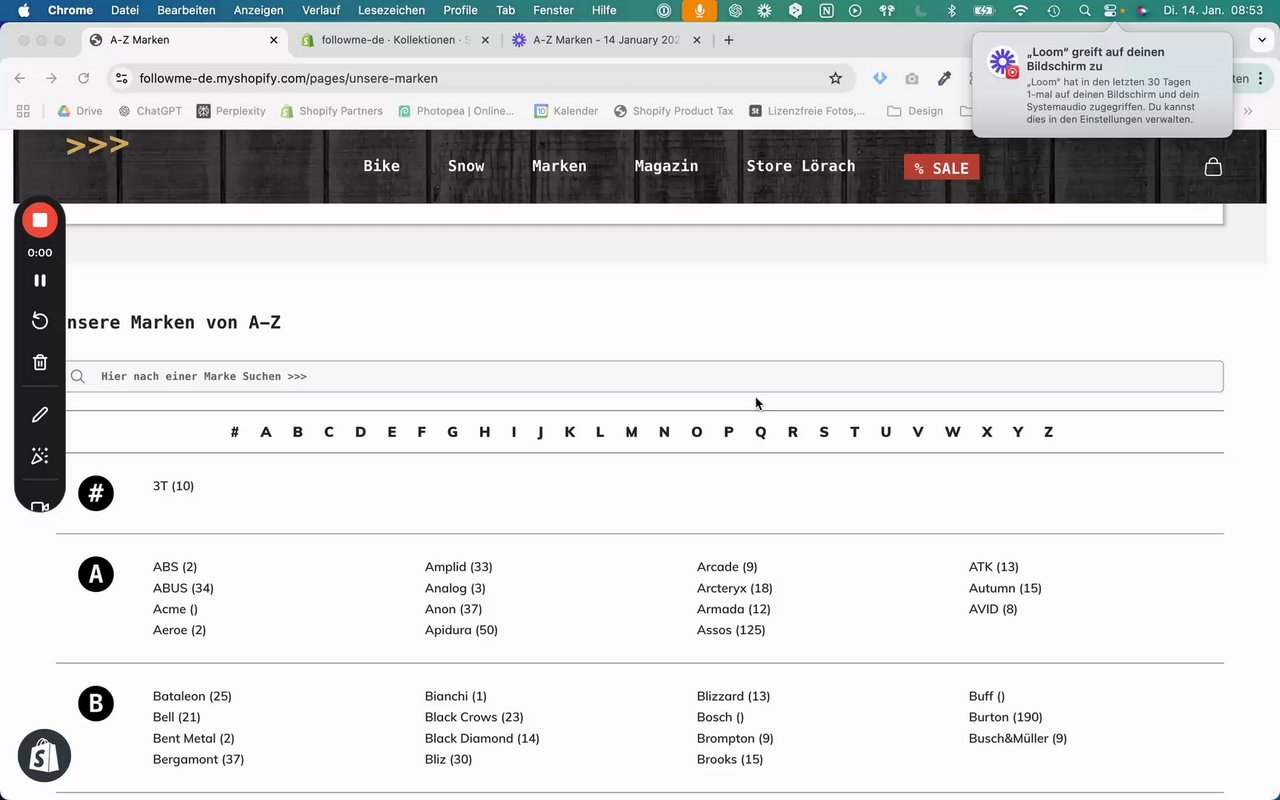
Task: Pause the Loom recording
Action: (x=40, y=281)
